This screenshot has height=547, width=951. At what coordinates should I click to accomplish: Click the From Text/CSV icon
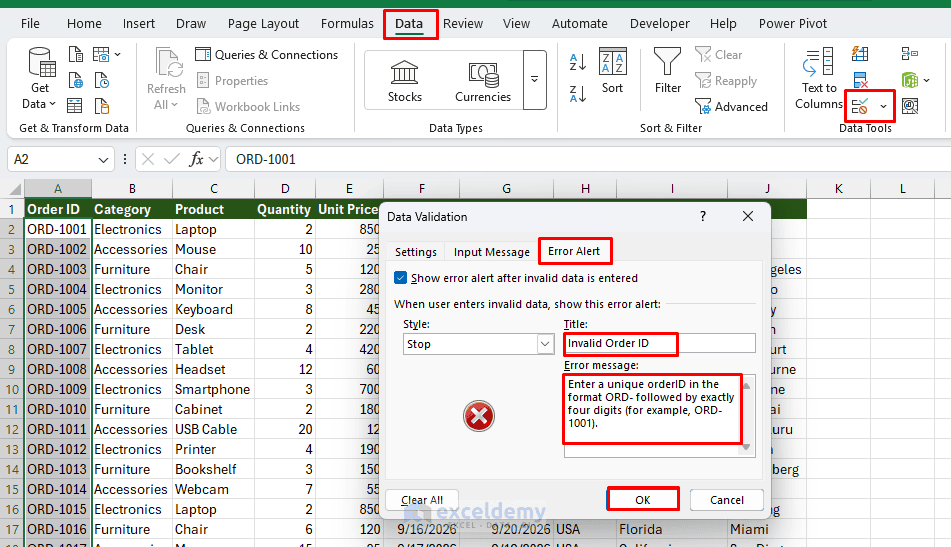coord(76,55)
